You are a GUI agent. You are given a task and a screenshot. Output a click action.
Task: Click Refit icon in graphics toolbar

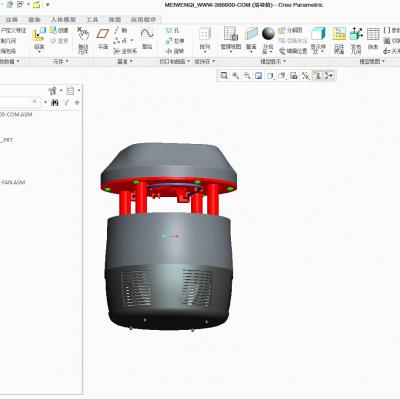[224, 76]
